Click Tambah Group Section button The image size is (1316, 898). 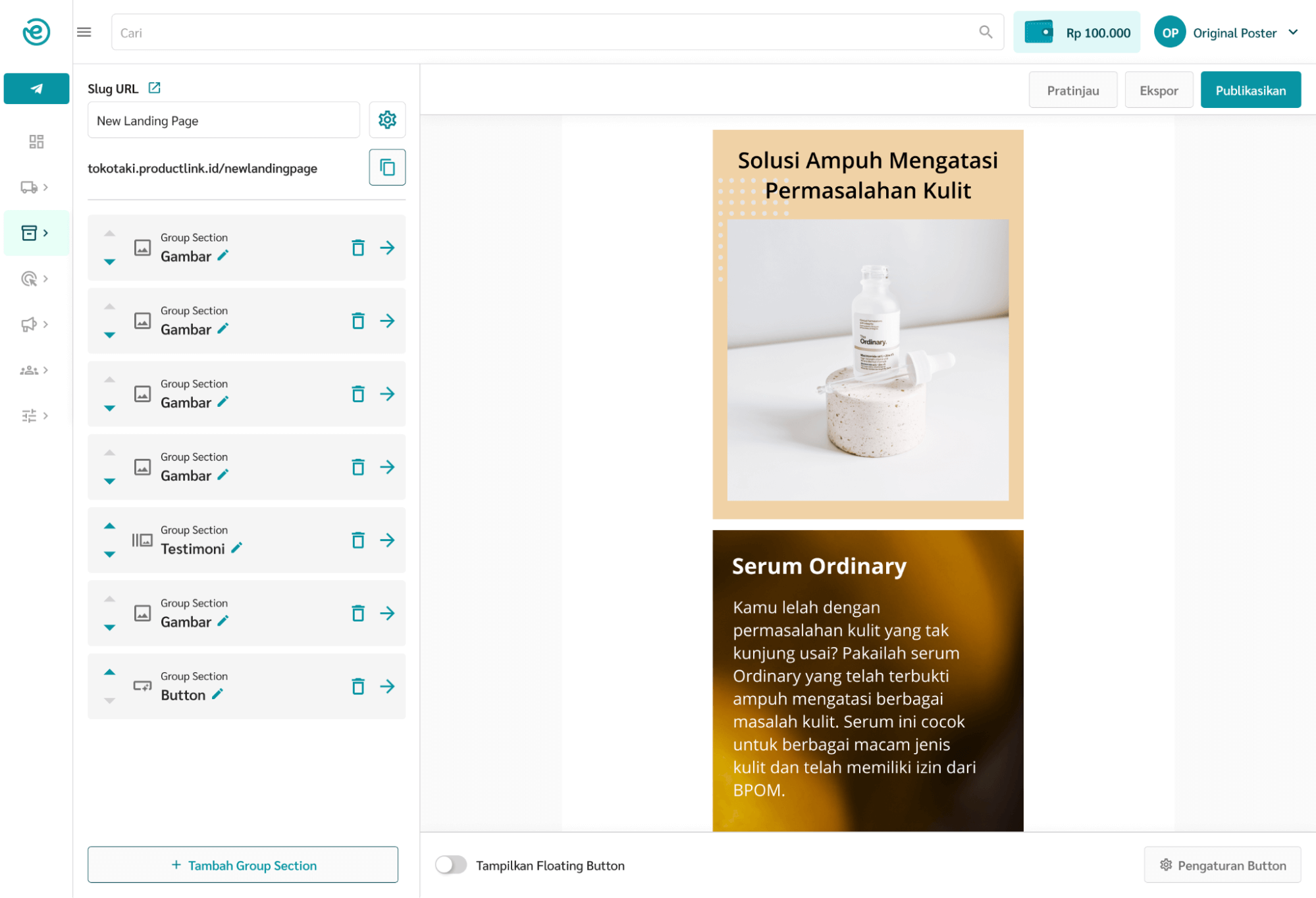[x=243, y=864]
